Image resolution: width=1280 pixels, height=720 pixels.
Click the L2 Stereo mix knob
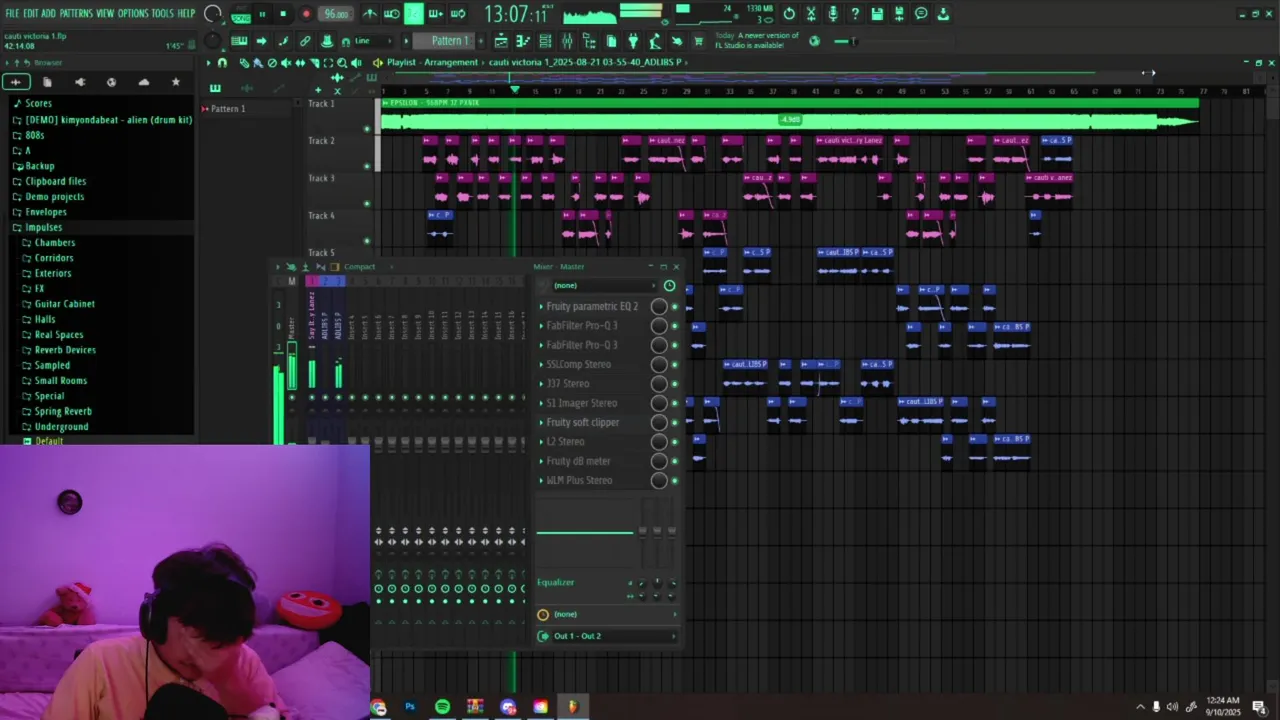pos(659,442)
